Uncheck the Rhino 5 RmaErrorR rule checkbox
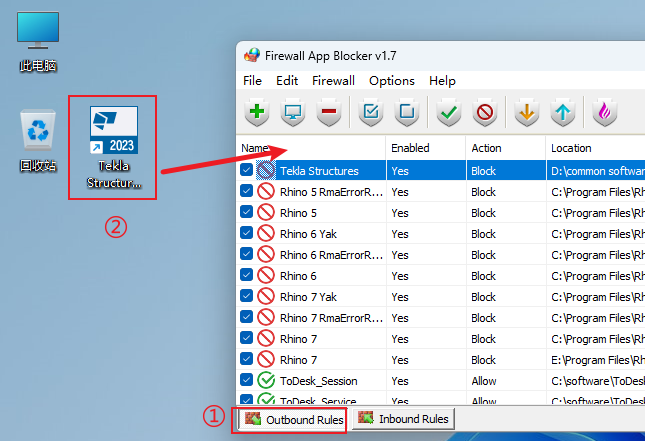Screen dimensions: 645x441 pos(246,190)
